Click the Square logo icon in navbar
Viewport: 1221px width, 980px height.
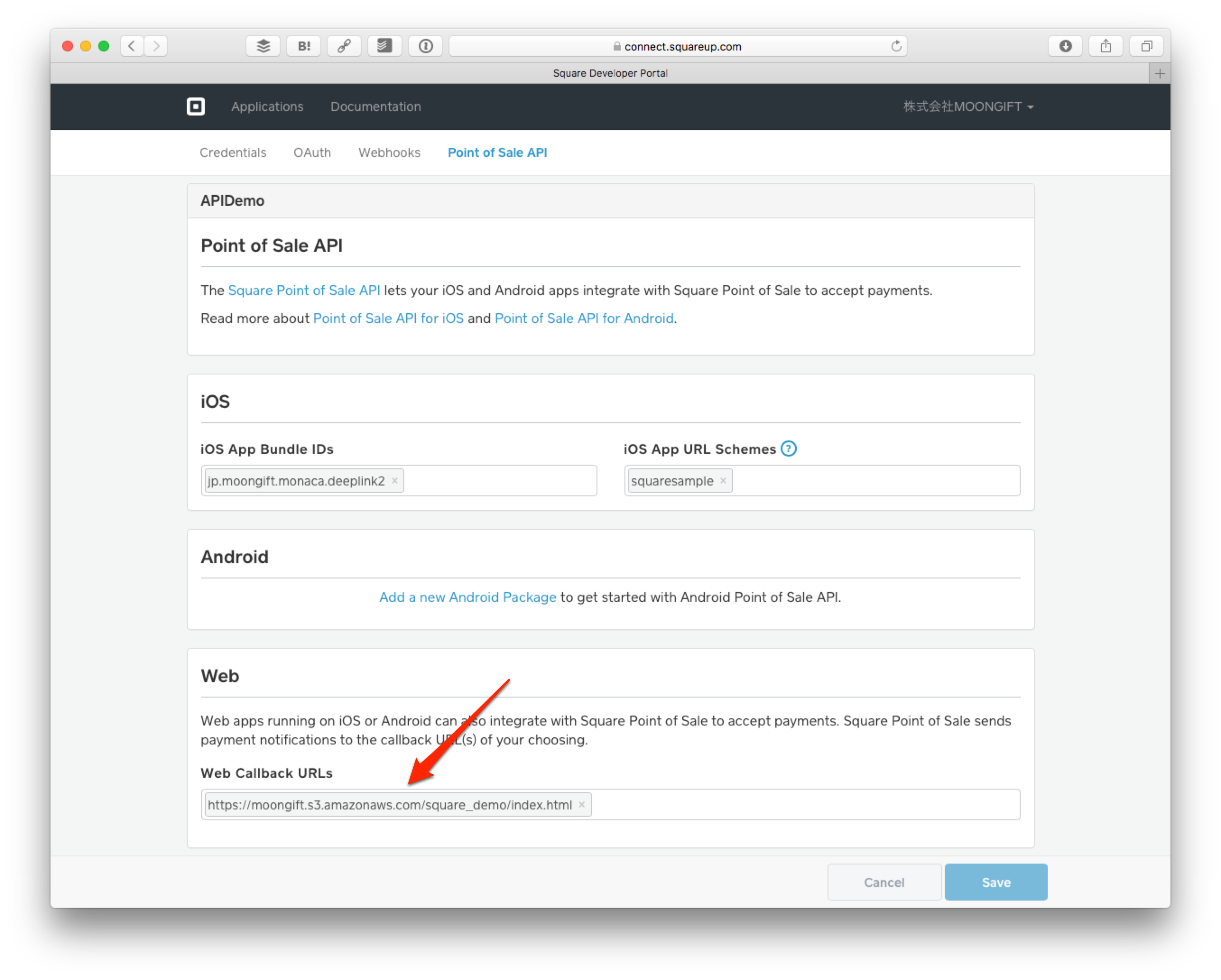(x=195, y=106)
